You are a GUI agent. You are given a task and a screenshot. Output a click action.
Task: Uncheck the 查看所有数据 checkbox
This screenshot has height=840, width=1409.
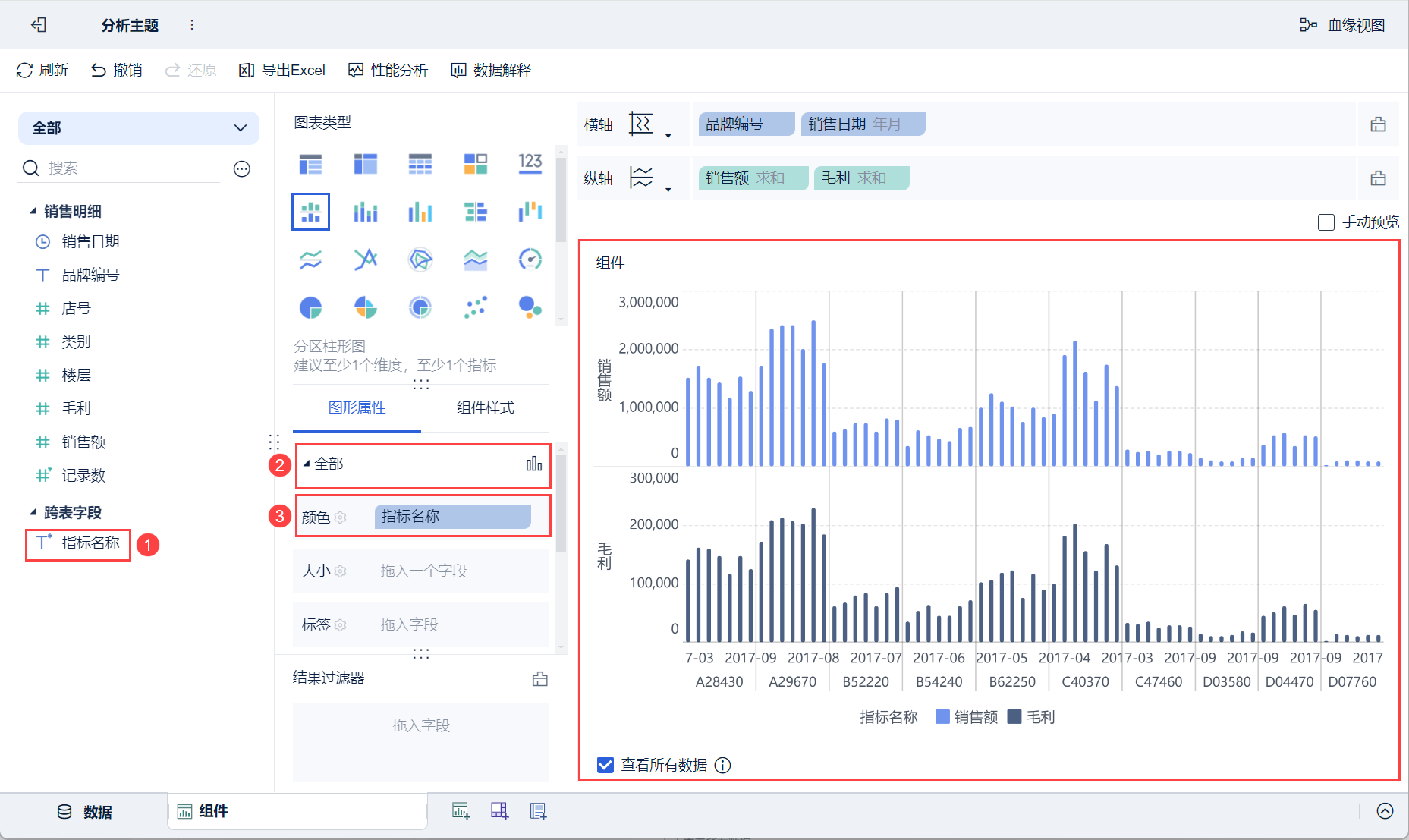(x=605, y=765)
